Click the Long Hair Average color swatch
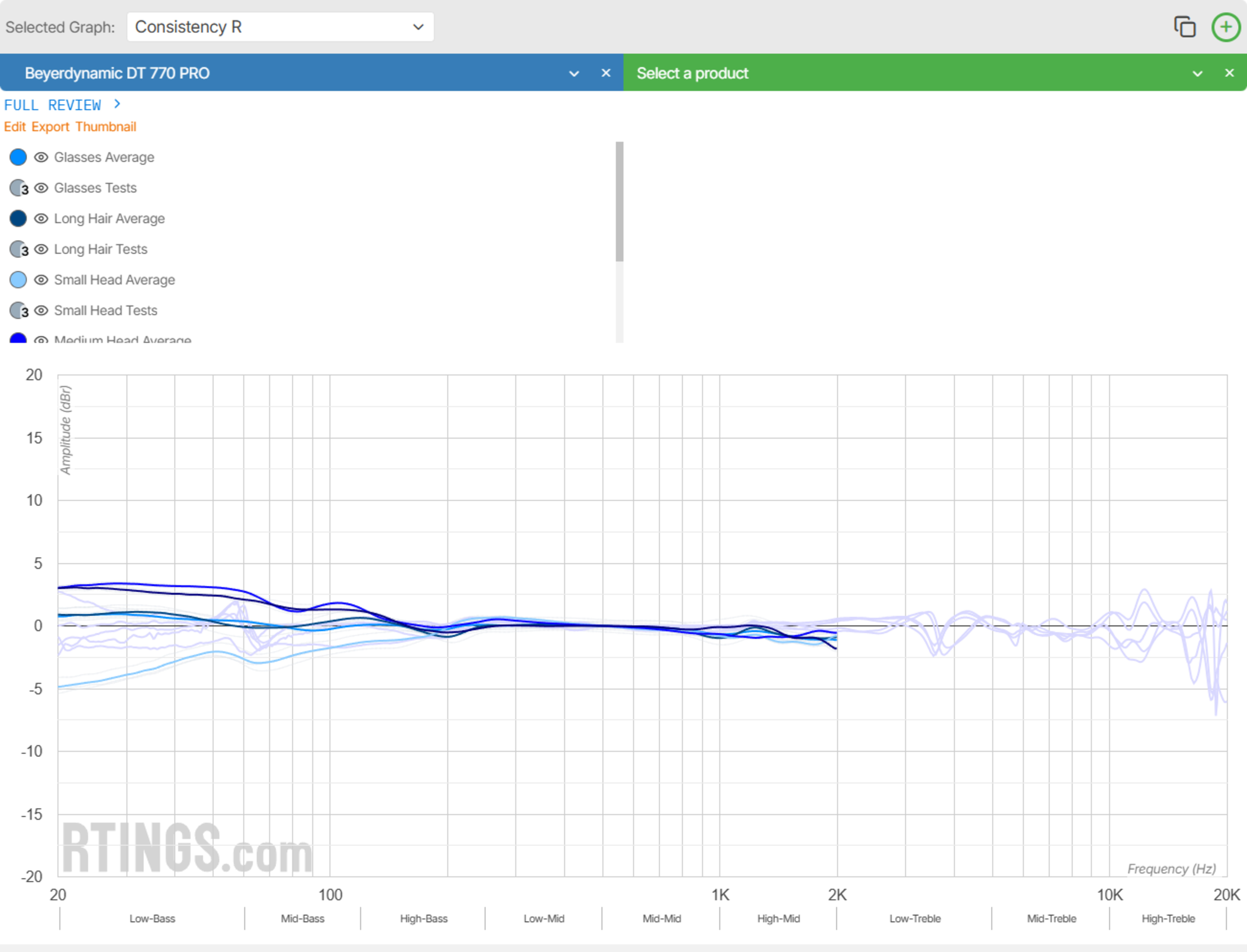 point(18,218)
